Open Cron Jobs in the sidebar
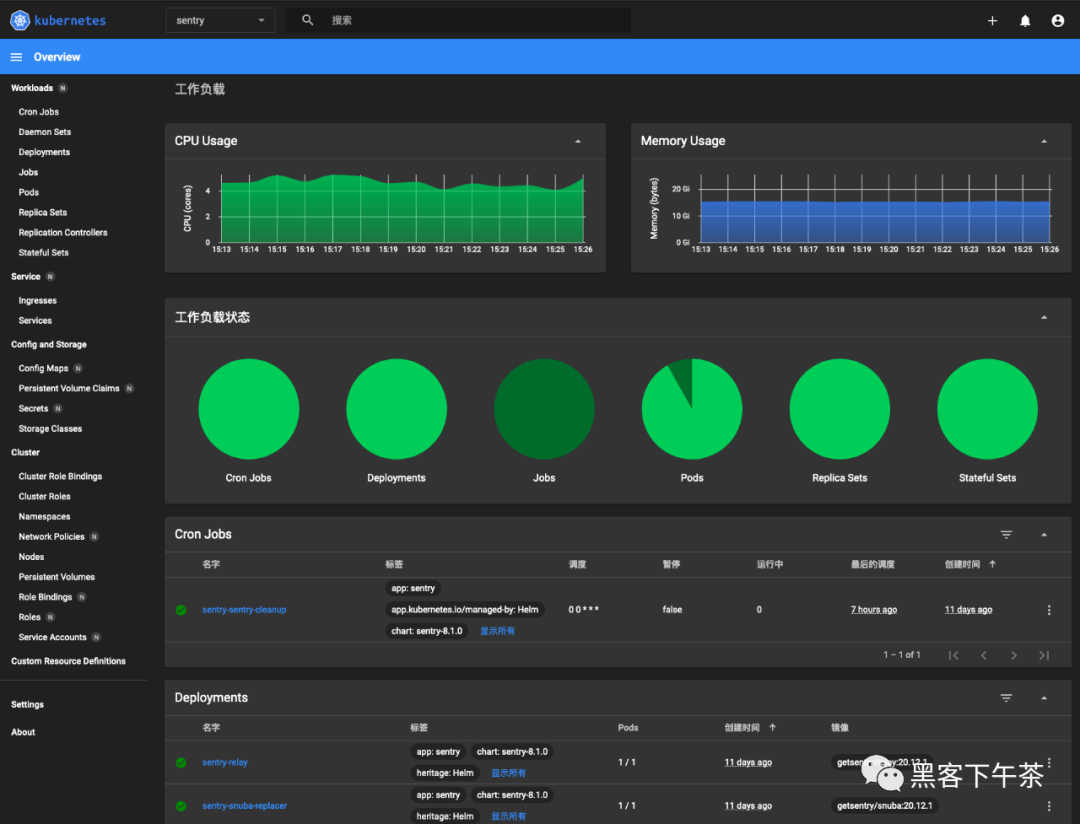Image resolution: width=1080 pixels, height=824 pixels. pyautogui.click(x=39, y=112)
